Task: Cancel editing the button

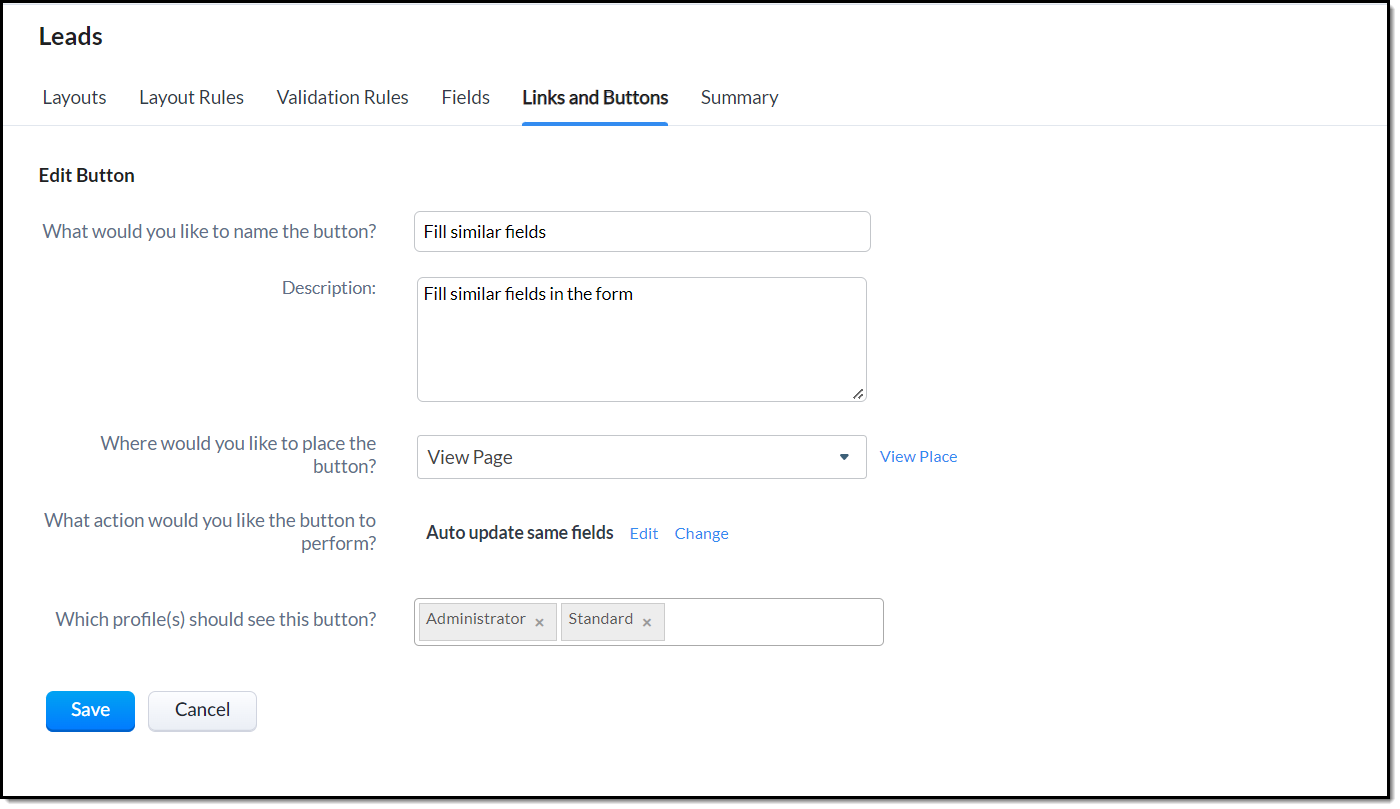Action: (202, 710)
